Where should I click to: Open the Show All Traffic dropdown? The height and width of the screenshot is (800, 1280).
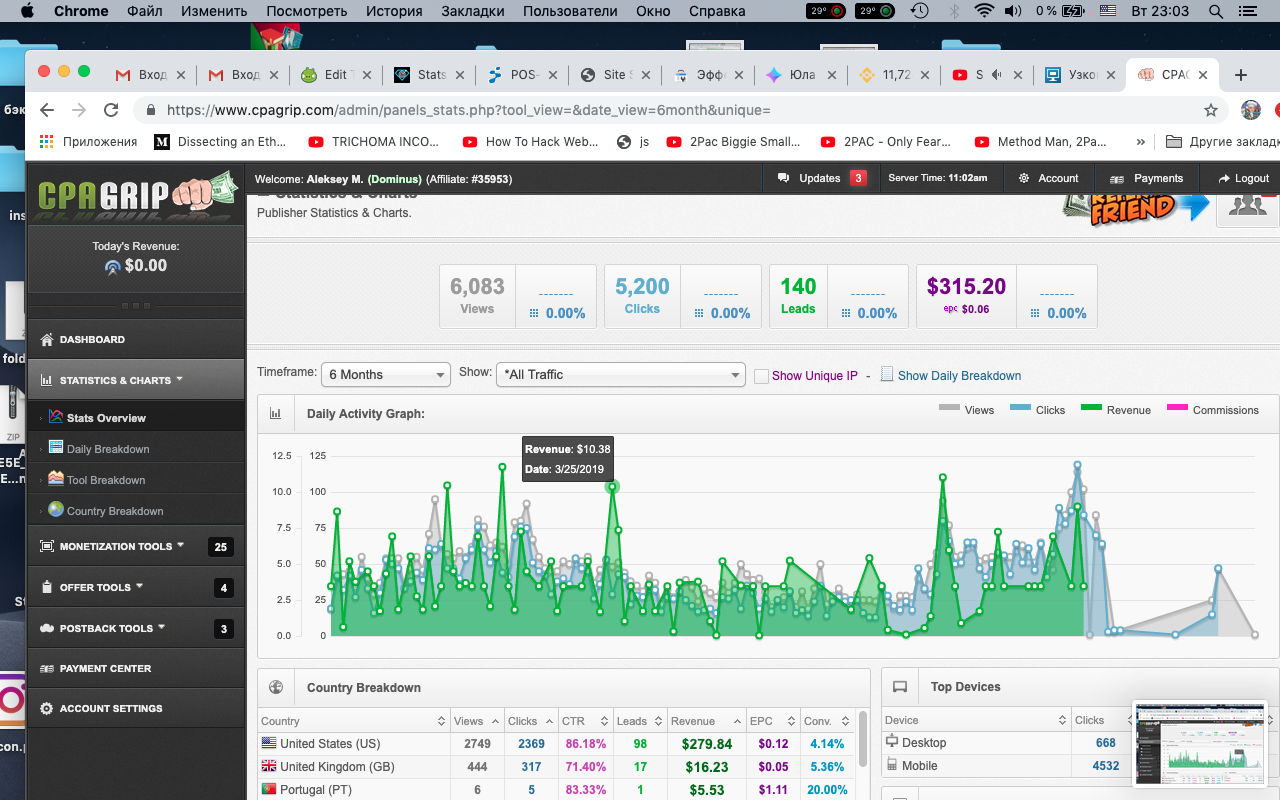point(620,375)
